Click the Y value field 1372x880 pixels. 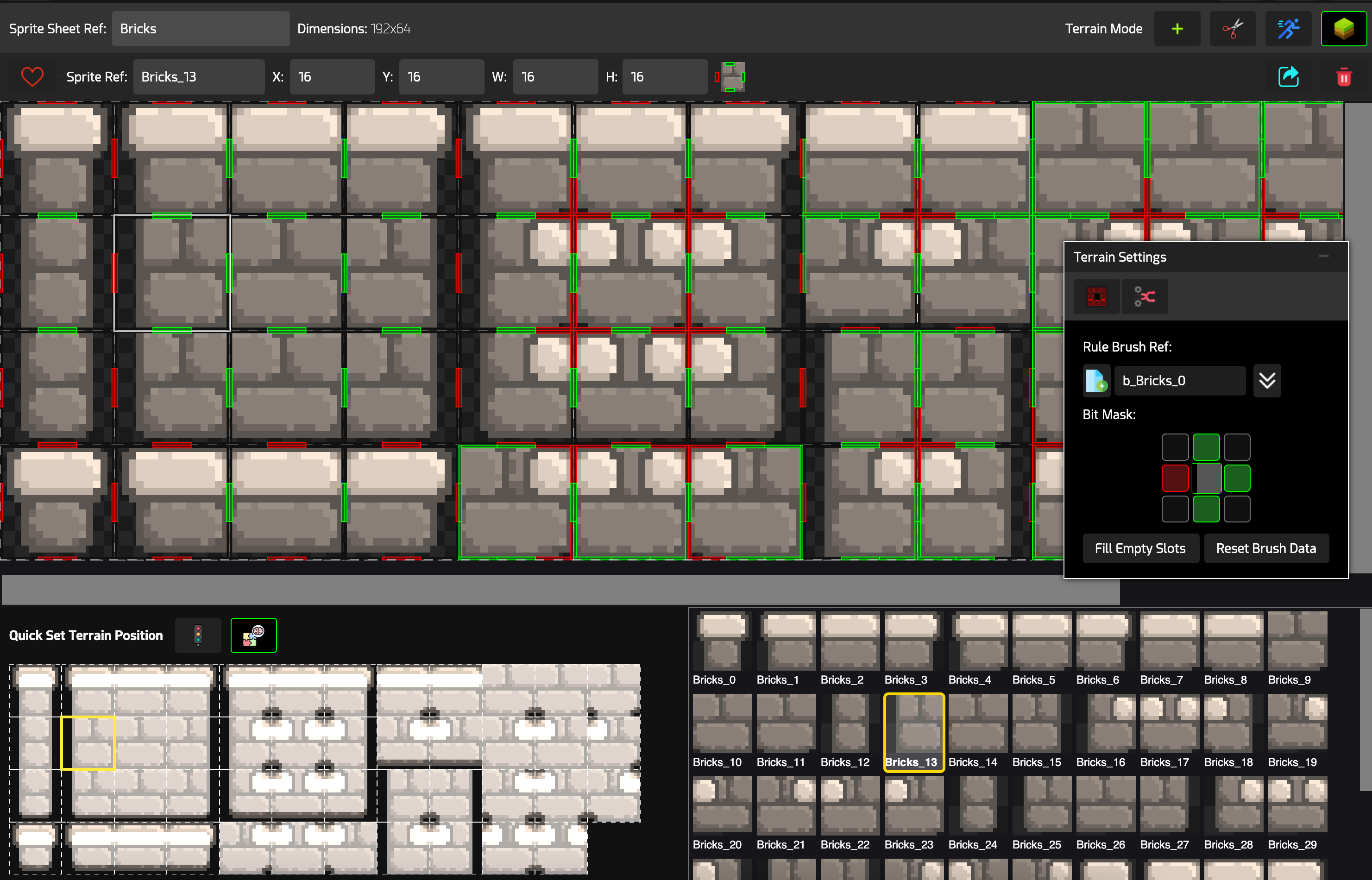(x=441, y=76)
